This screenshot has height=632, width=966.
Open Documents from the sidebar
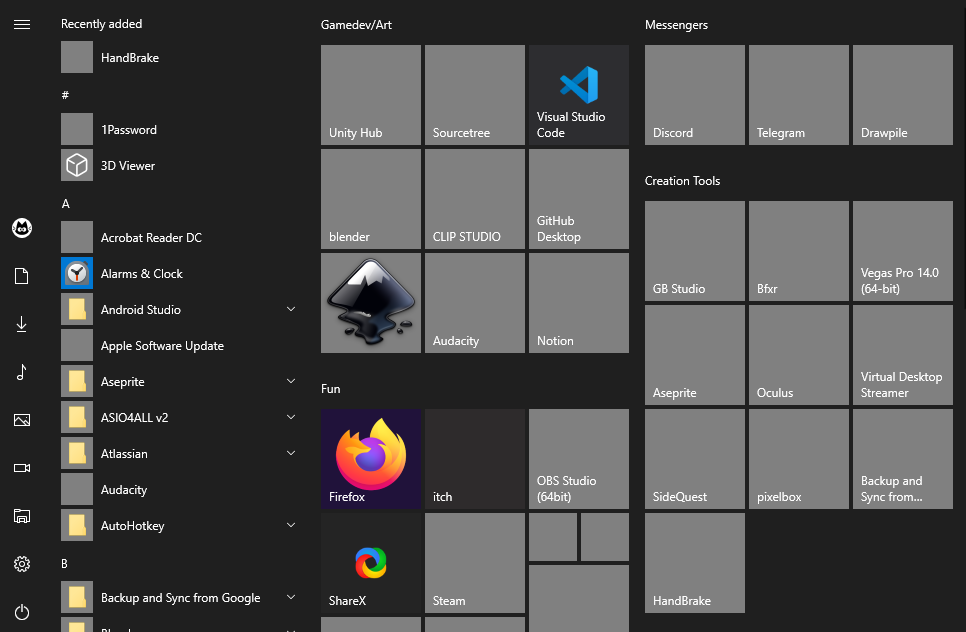[x=22, y=276]
